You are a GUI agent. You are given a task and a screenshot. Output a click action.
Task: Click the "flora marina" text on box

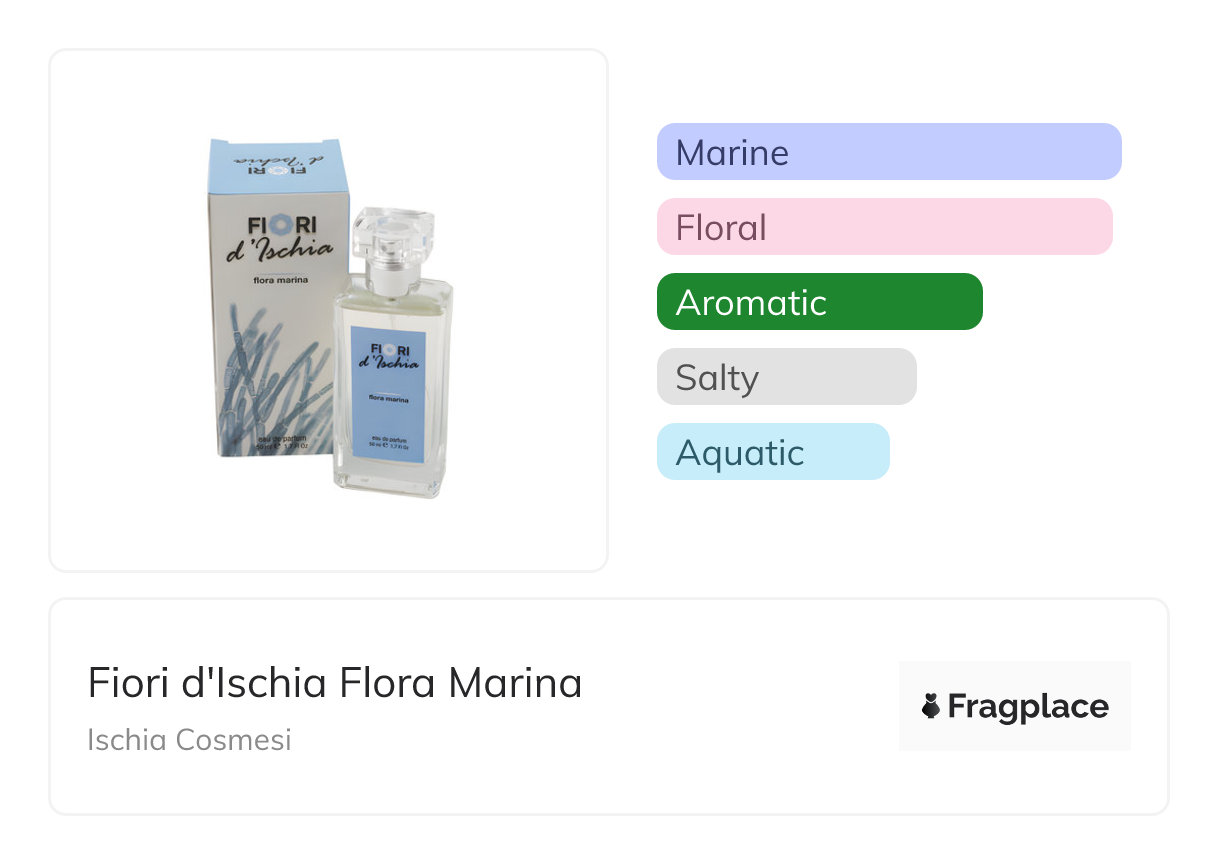(x=279, y=279)
